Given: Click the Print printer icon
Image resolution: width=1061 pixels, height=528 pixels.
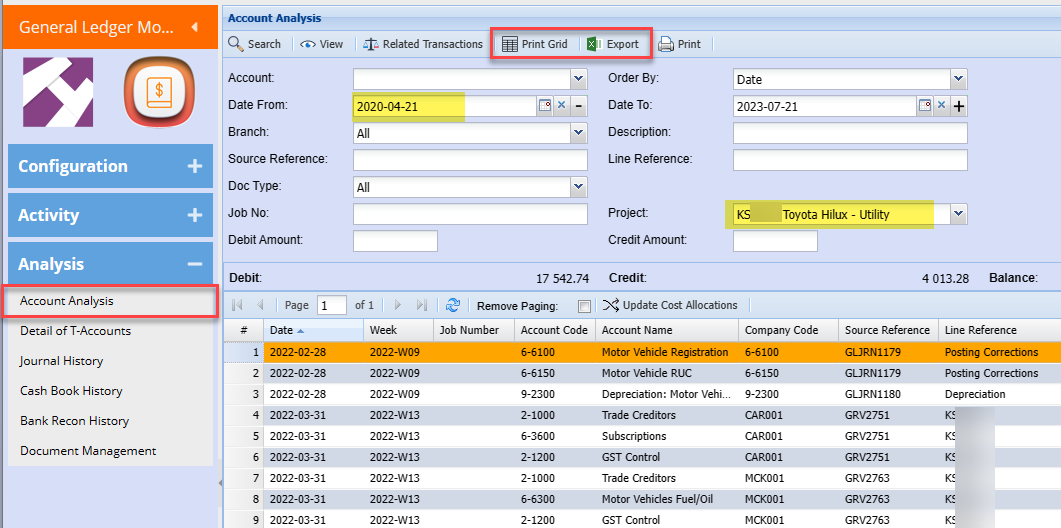Looking at the screenshot, I should point(679,44).
